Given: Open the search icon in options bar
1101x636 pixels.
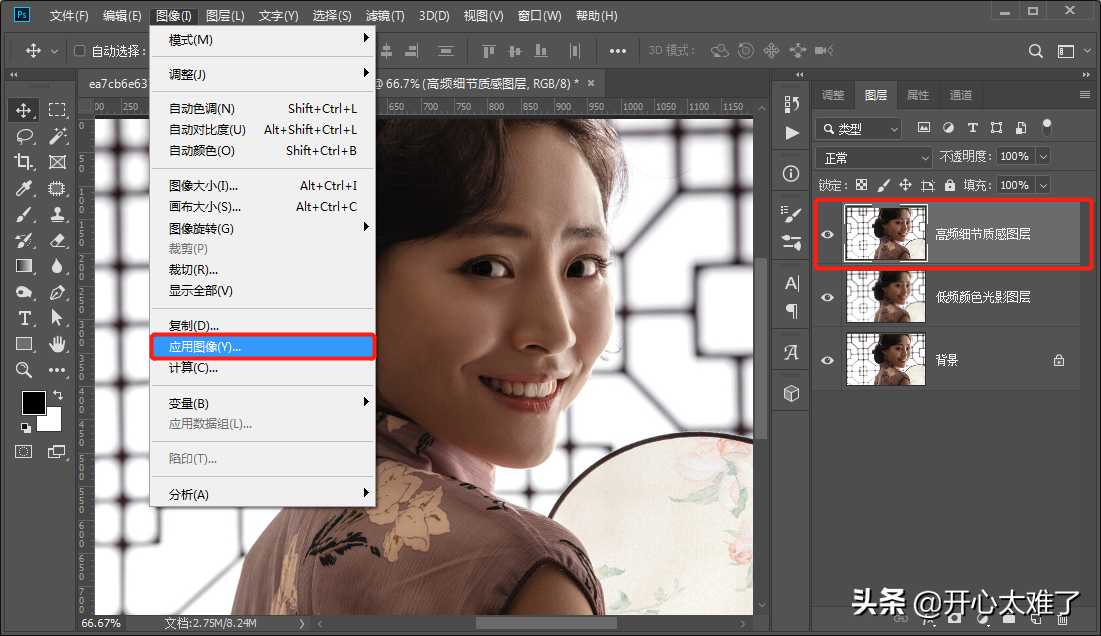Looking at the screenshot, I should [x=1035, y=51].
